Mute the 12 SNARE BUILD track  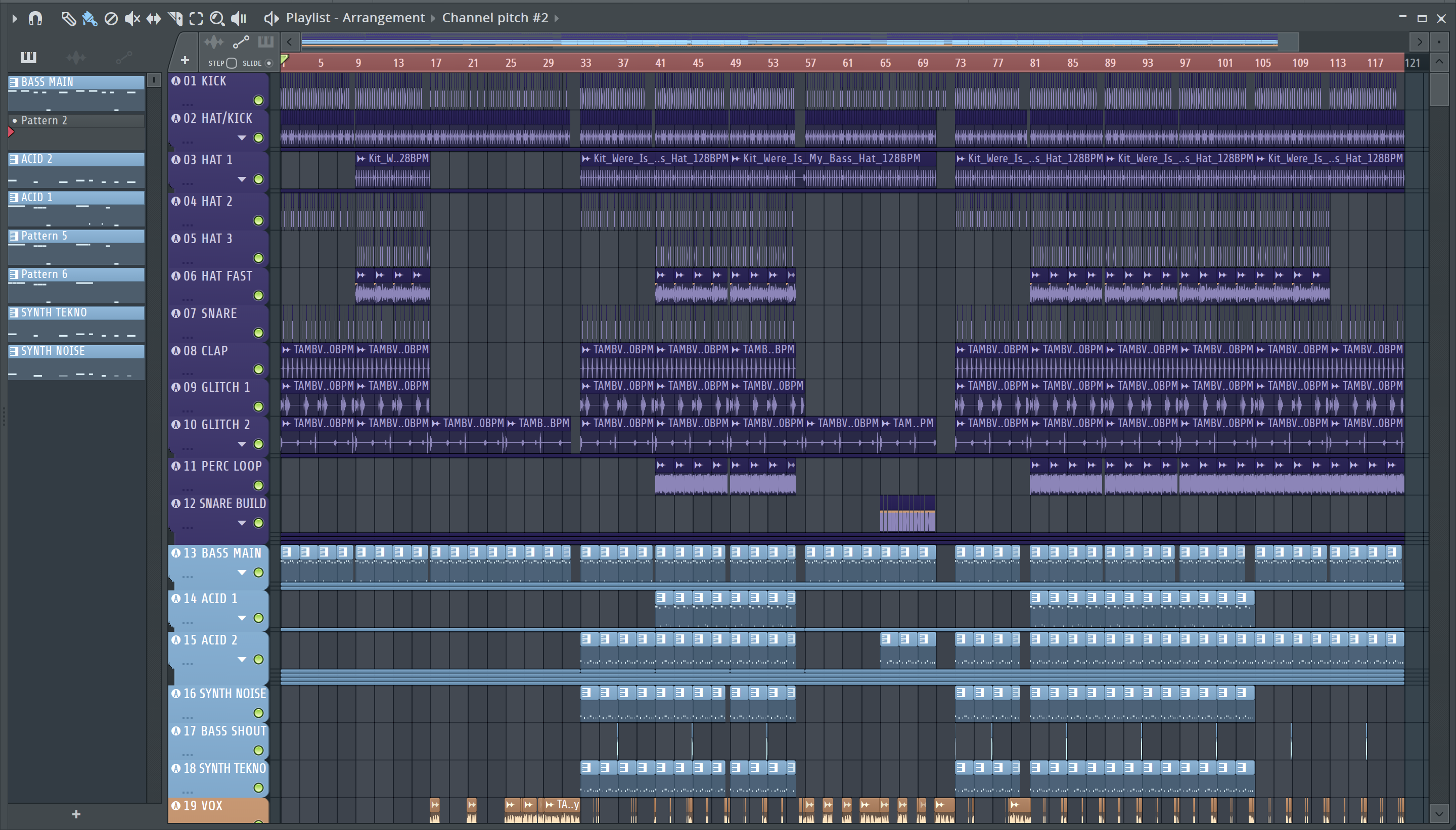258,523
